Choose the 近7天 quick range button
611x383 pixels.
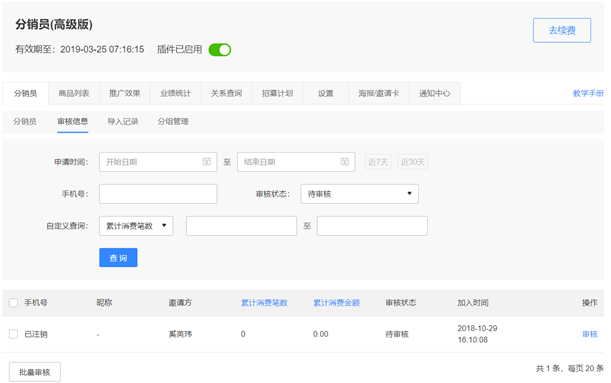pyautogui.click(x=378, y=162)
